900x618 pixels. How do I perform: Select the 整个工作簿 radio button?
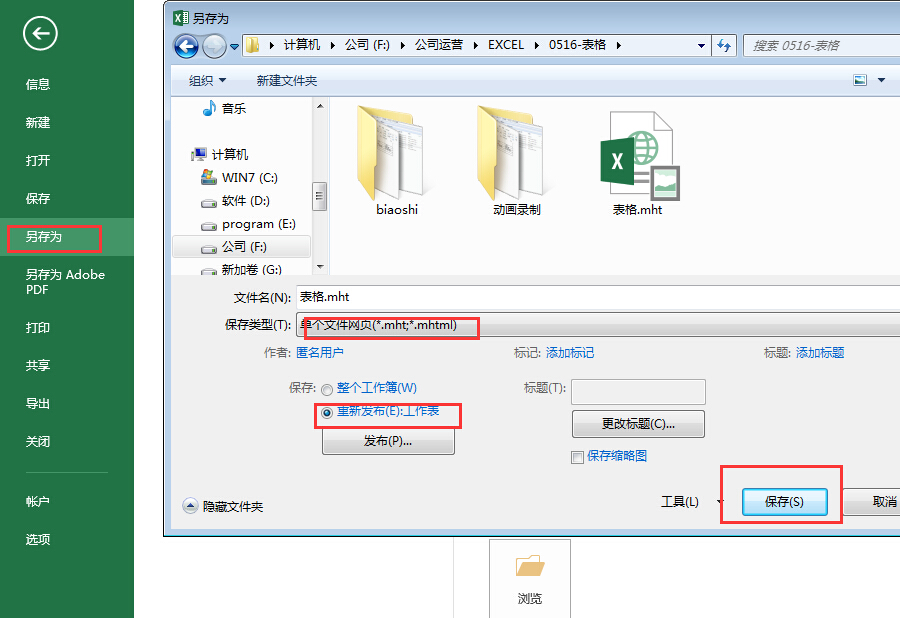[327, 390]
